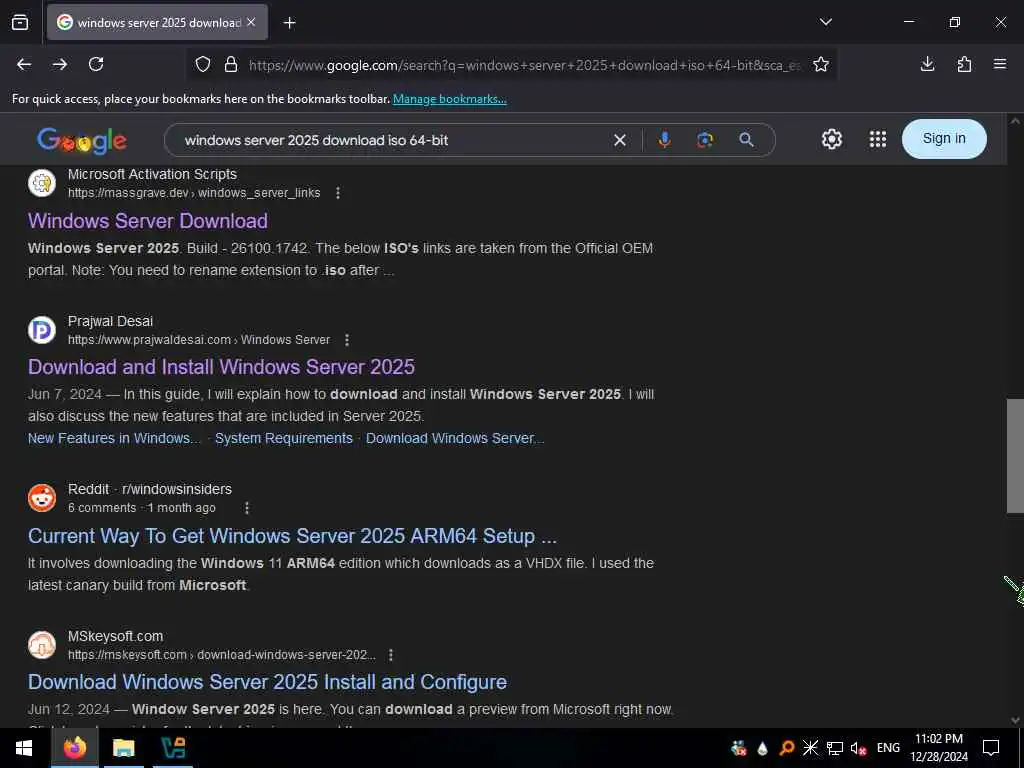1024x768 pixels.
Task: Open Google quick settings gear
Action: coord(831,139)
